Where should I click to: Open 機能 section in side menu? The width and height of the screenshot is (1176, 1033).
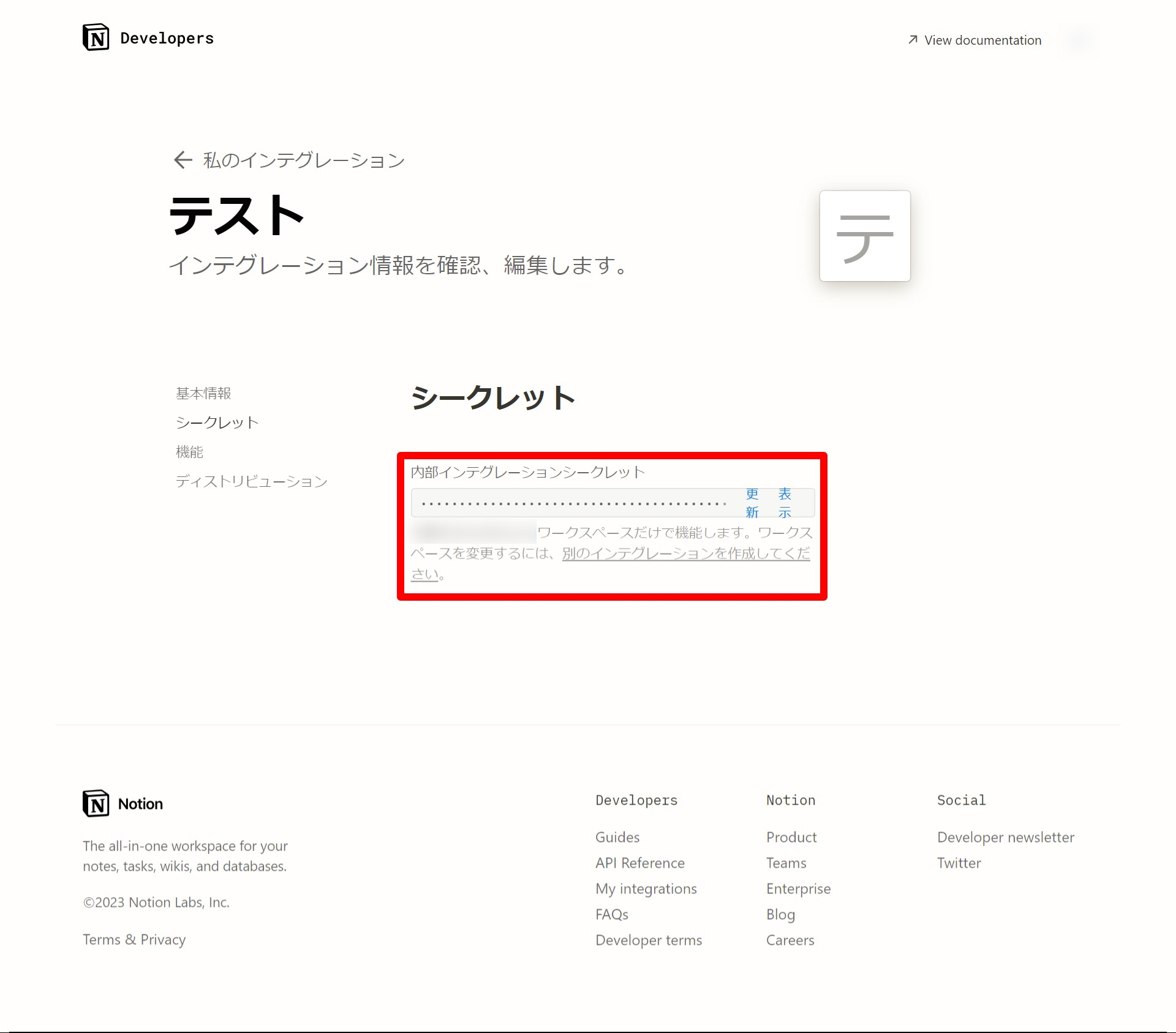coord(189,452)
